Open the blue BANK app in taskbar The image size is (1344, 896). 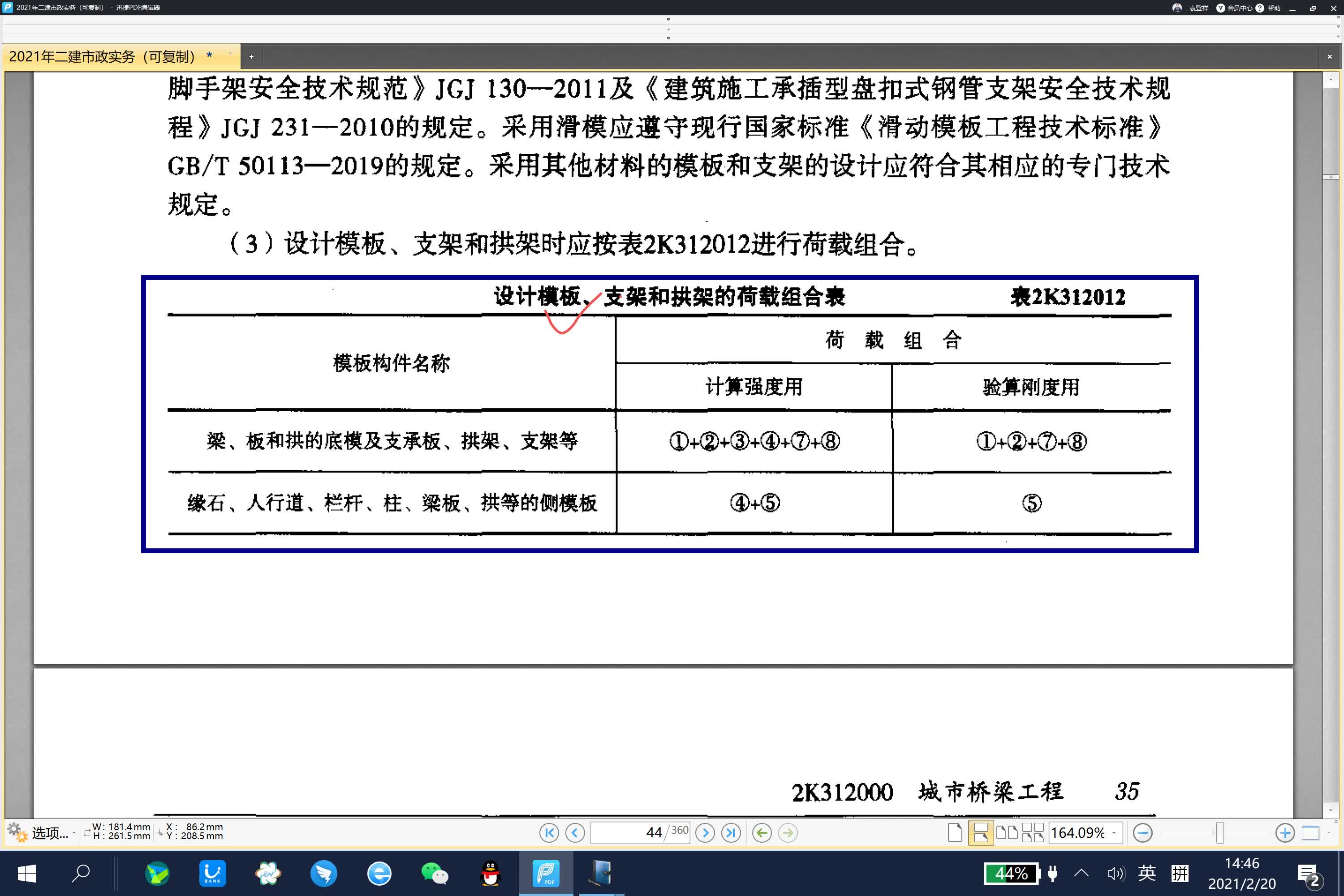tap(212, 873)
